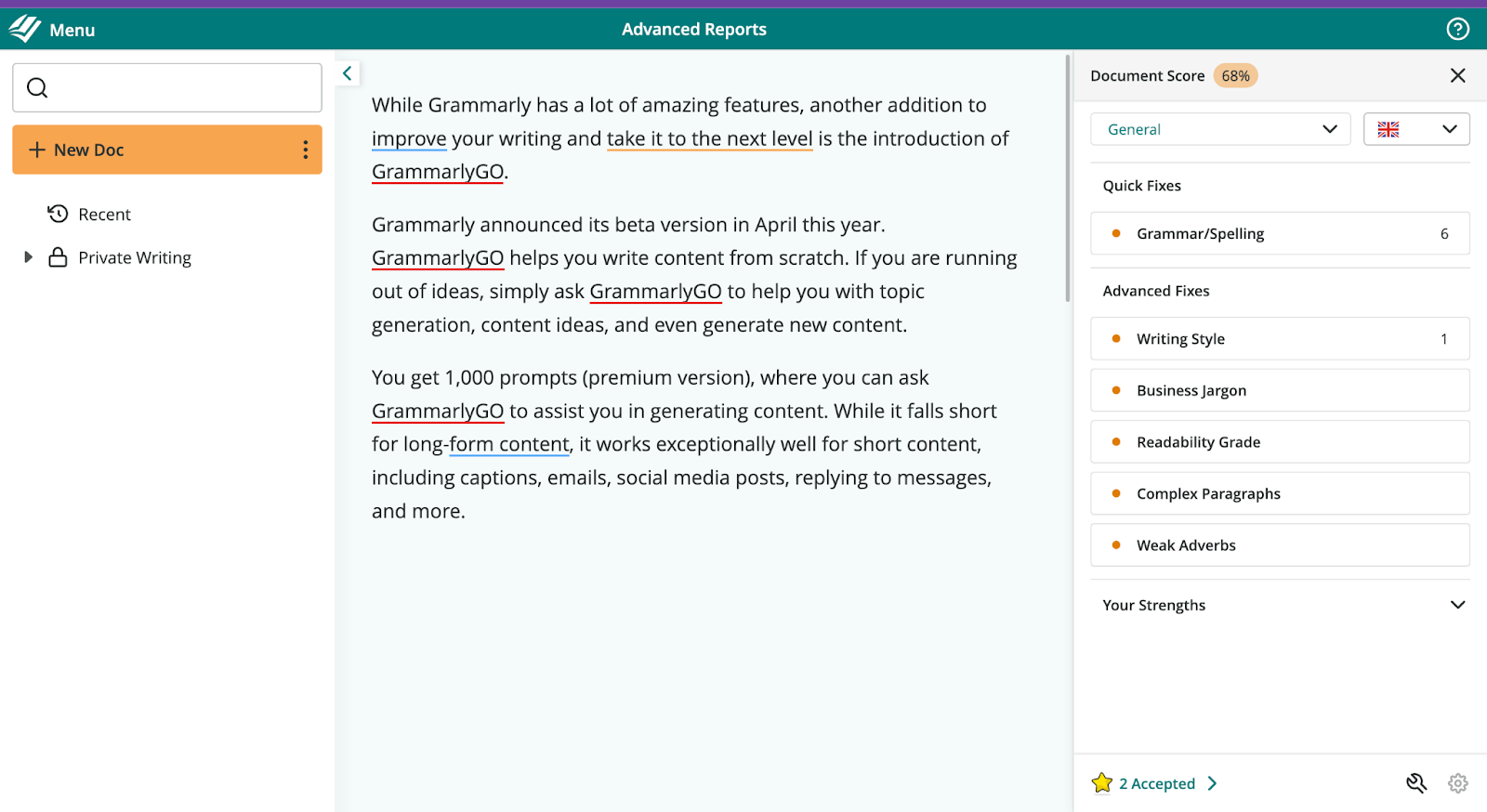Open the Business Jargon report
The width and height of the screenshot is (1487, 812).
1280,390
